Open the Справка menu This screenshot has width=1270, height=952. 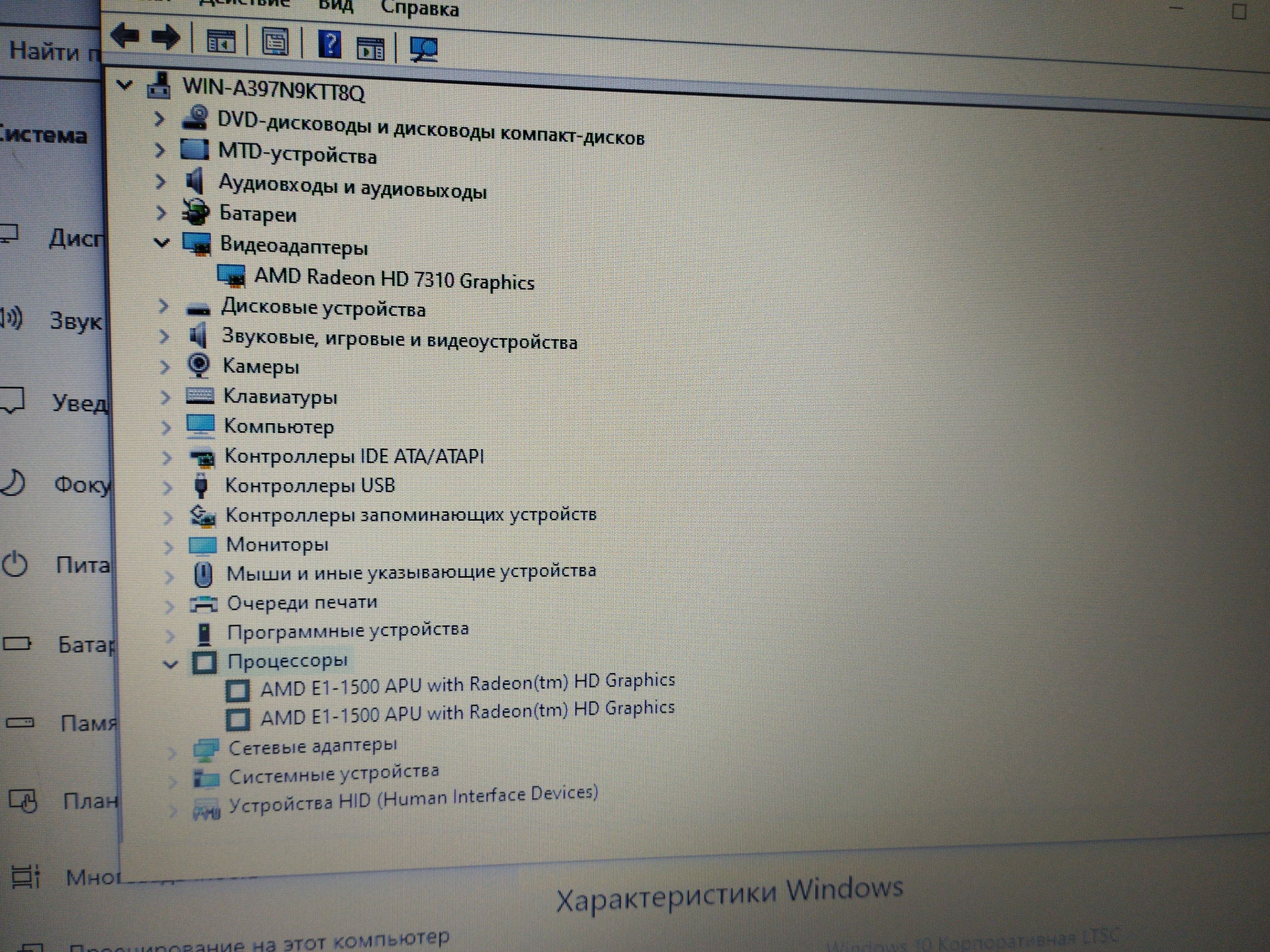coord(419,9)
